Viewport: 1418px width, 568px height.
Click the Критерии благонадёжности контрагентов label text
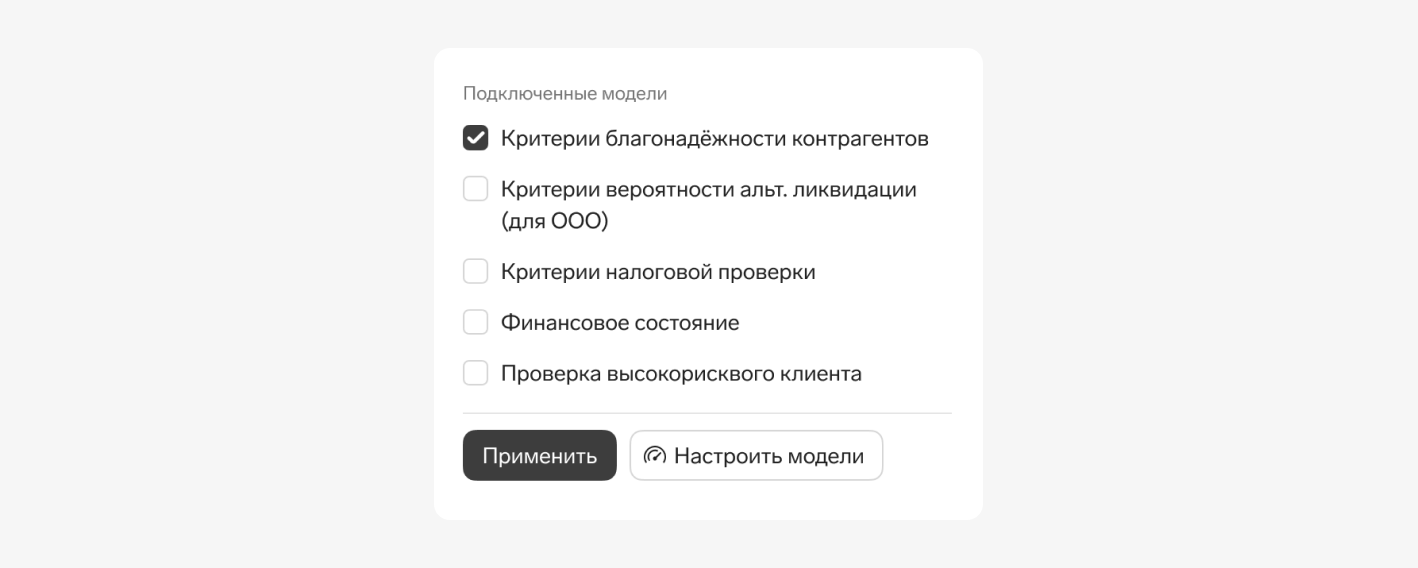click(714, 138)
